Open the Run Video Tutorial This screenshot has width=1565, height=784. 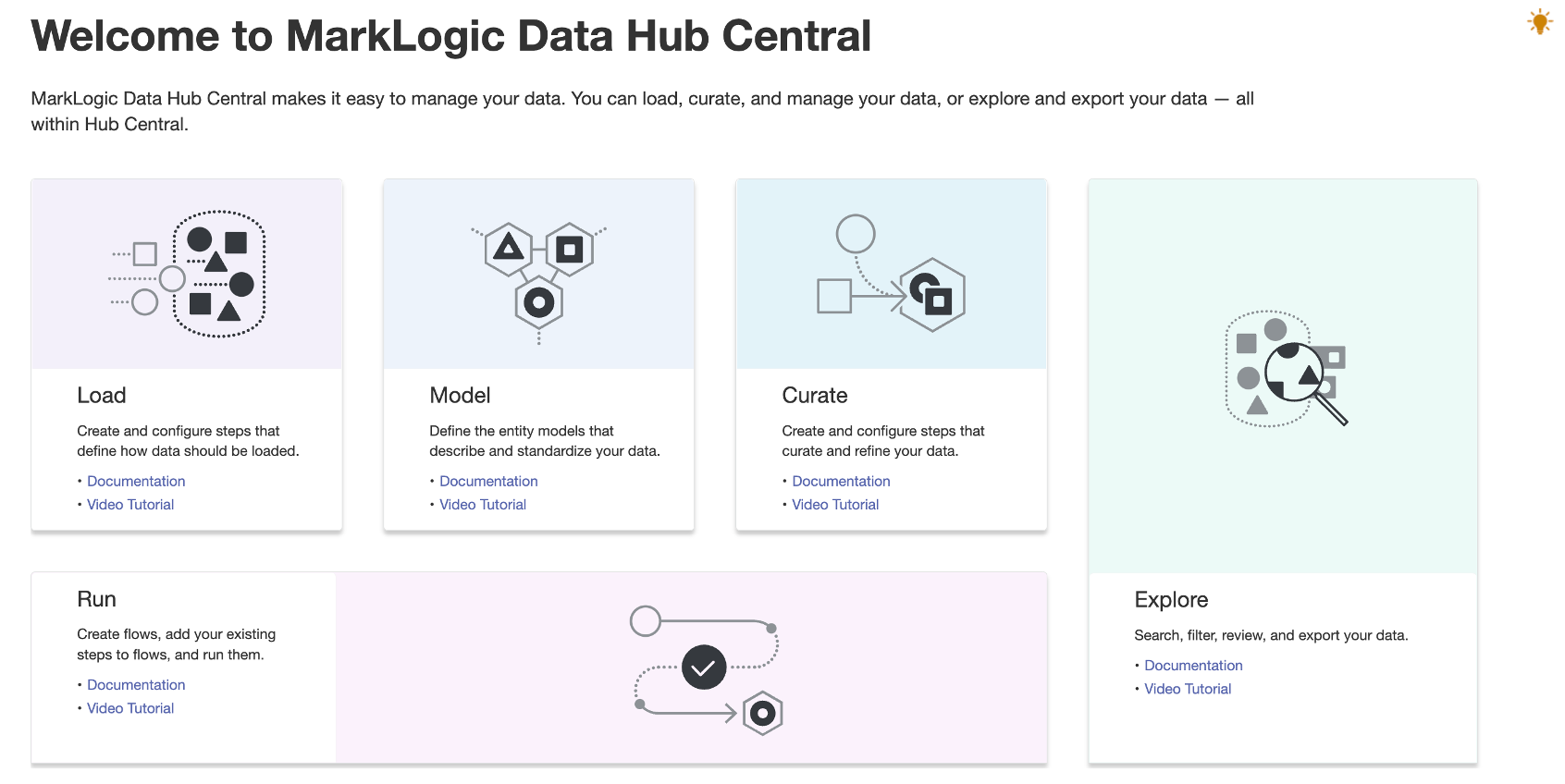129,707
